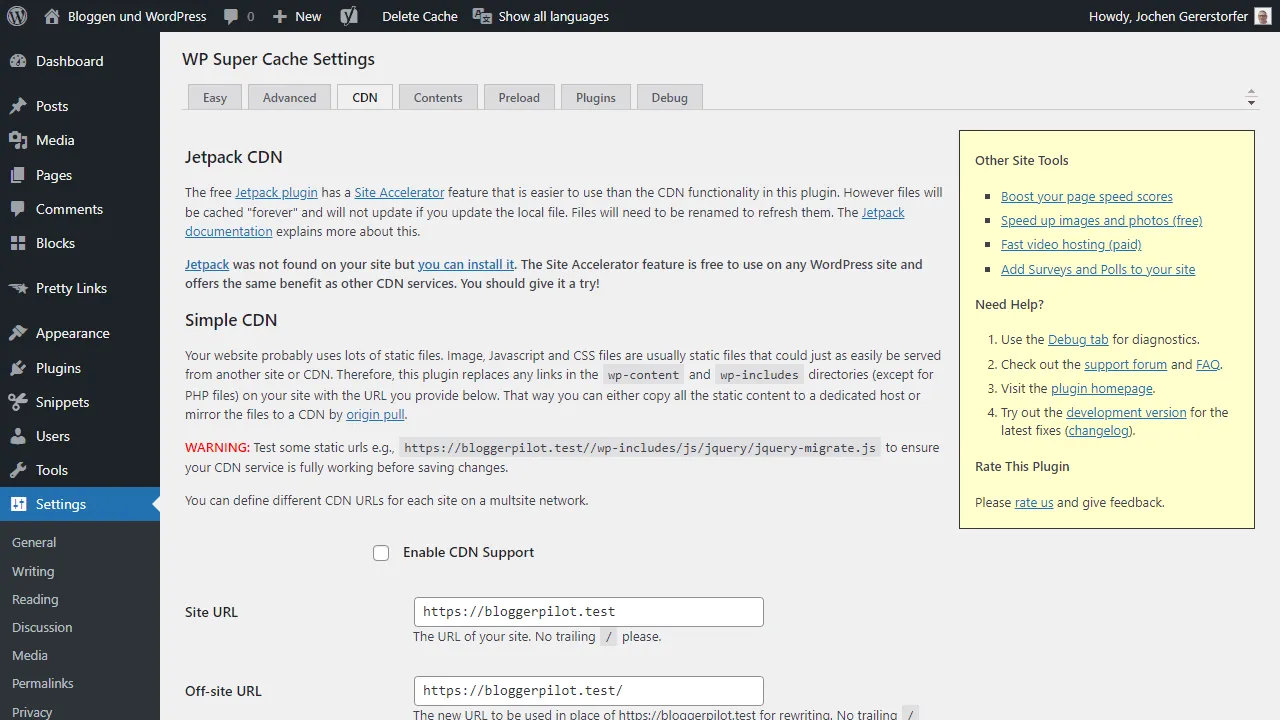1280x720 pixels.
Task: Click the Appearance paintbrush icon
Action: point(18,333)
